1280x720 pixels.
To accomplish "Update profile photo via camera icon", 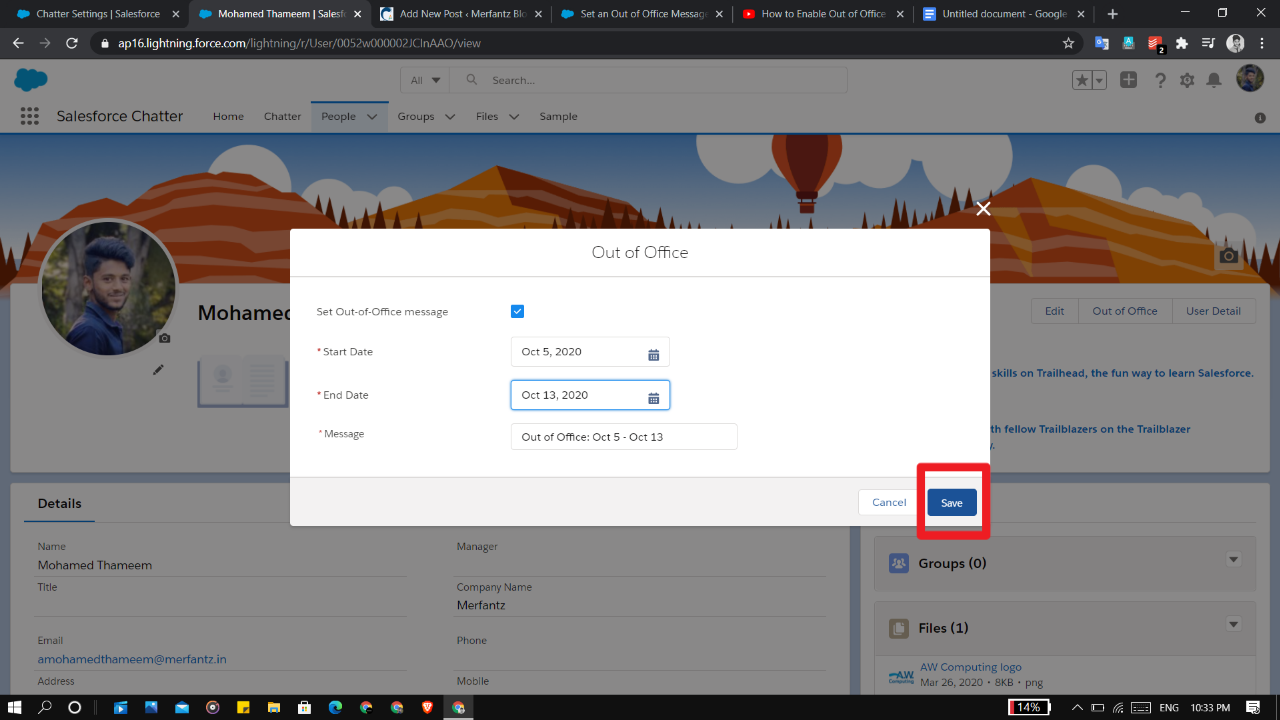I will click(x=164, y=338).
